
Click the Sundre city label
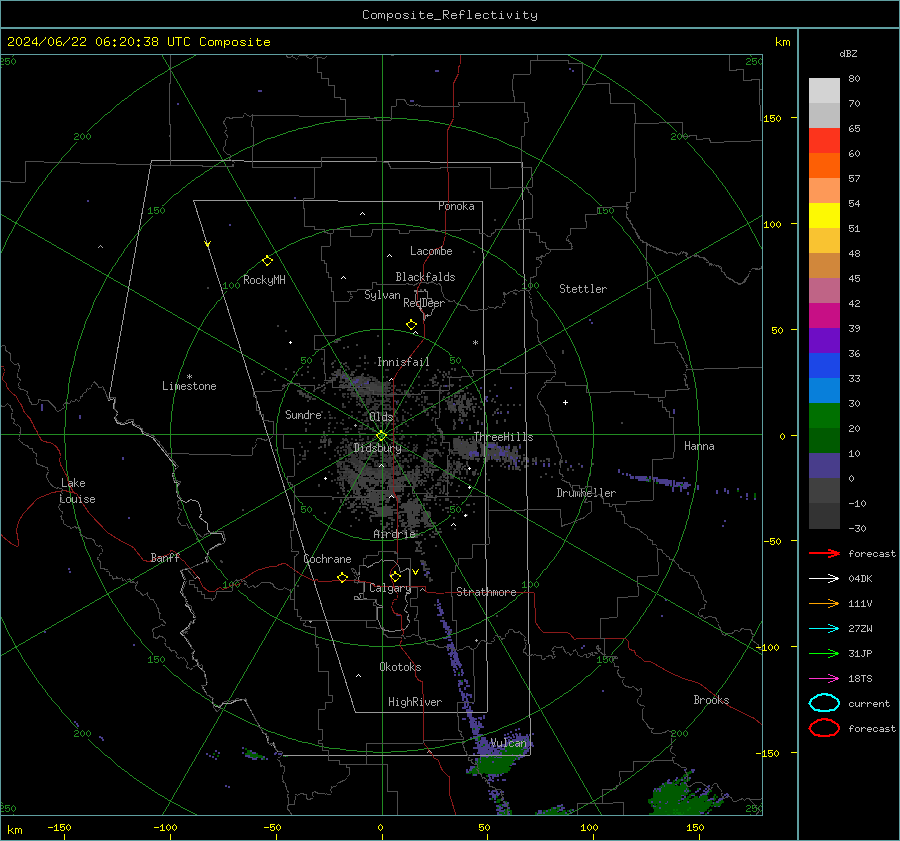coord(303,414)
